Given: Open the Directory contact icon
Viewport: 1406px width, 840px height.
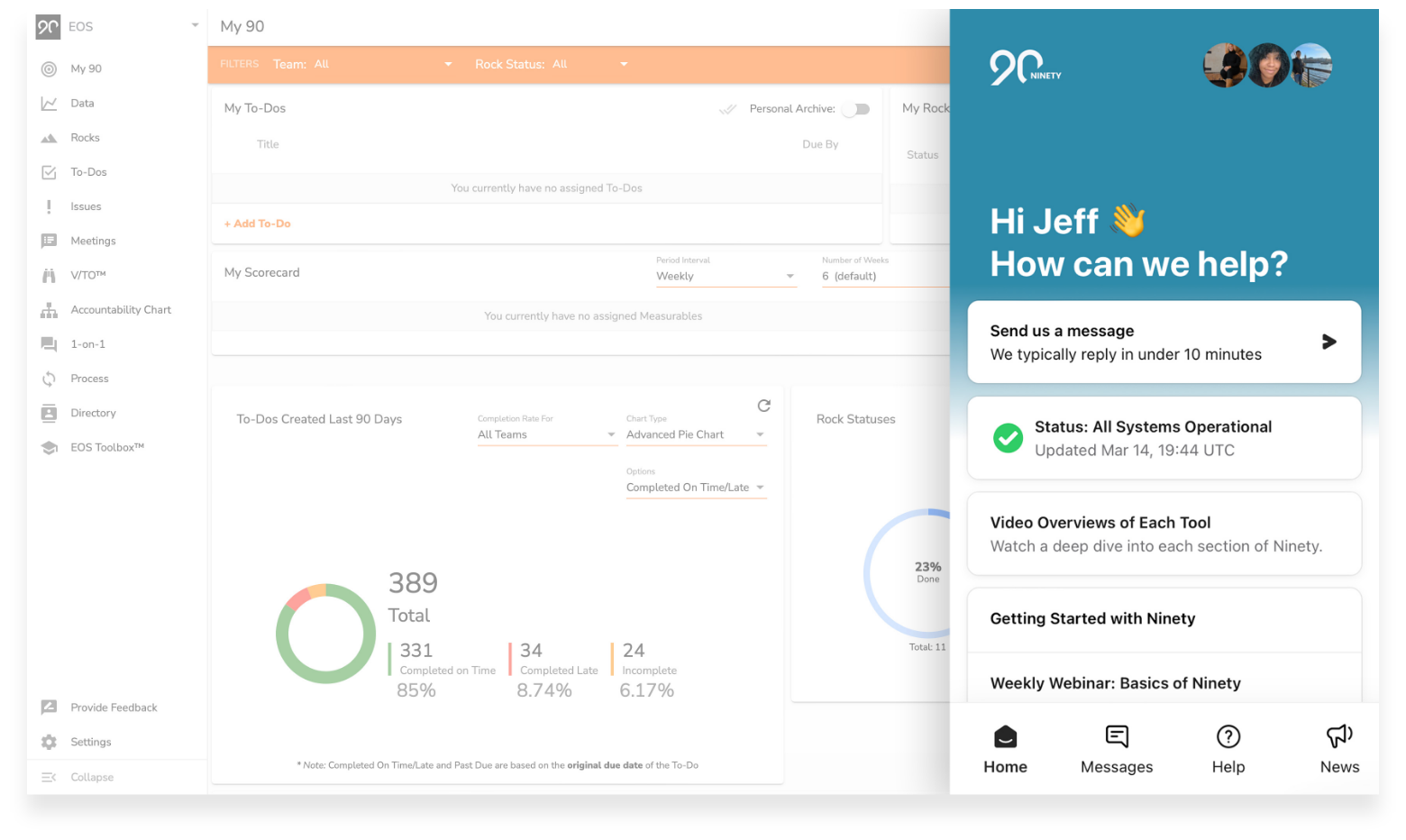Looking at the screenshot, I should tap(49, 413).
